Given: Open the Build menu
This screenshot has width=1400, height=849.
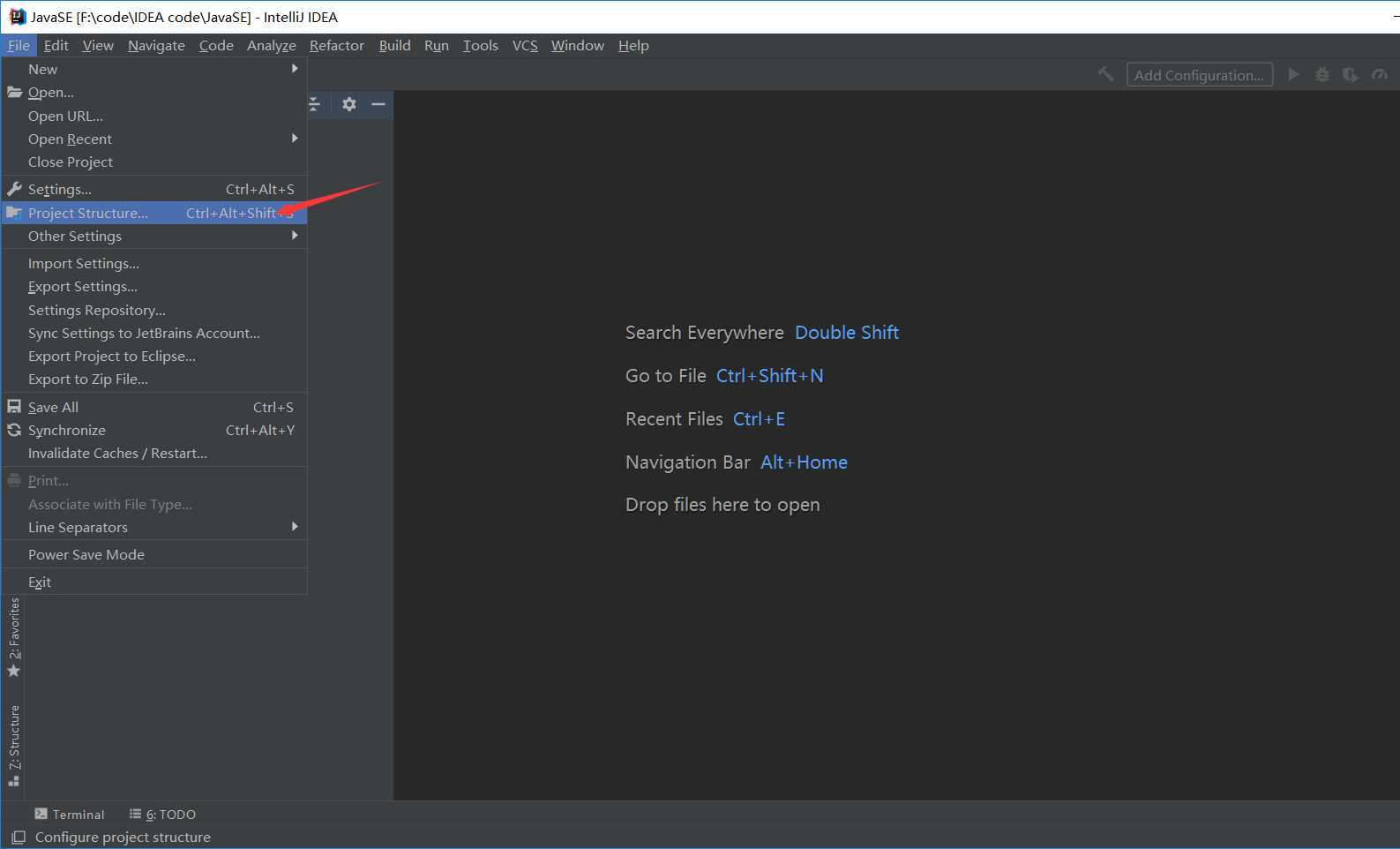Looking at the screenshot, I should 394,45.
